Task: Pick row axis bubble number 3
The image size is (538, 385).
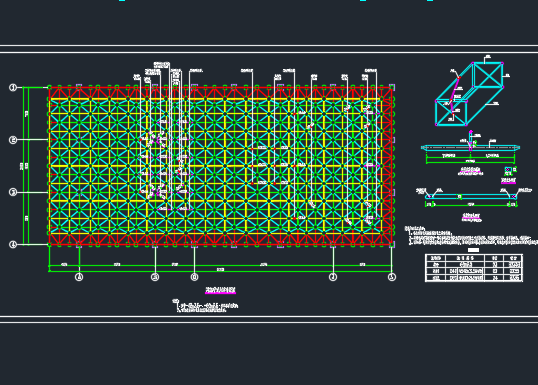Action: (13, 192)
